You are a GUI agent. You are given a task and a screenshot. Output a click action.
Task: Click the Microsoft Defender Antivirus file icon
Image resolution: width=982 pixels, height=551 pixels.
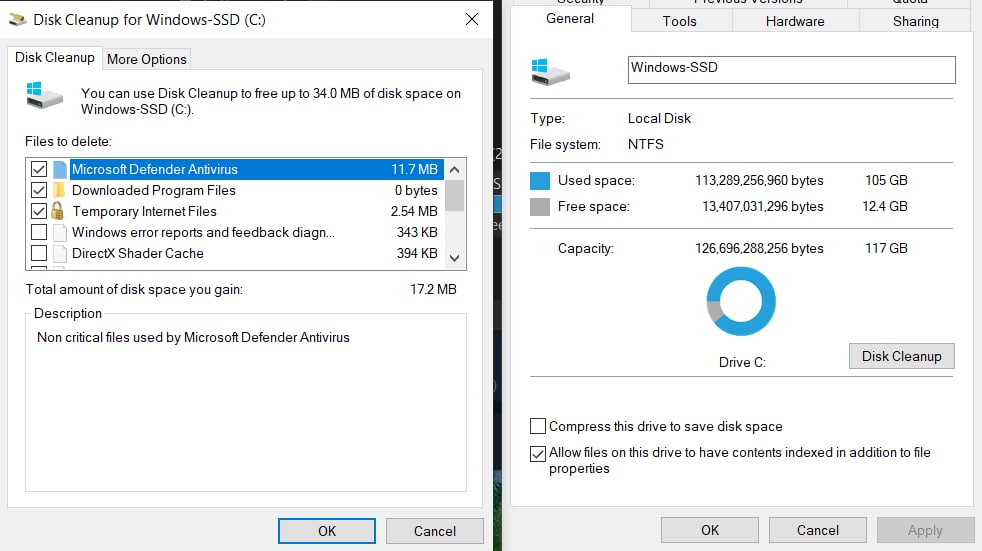(60, 169)
